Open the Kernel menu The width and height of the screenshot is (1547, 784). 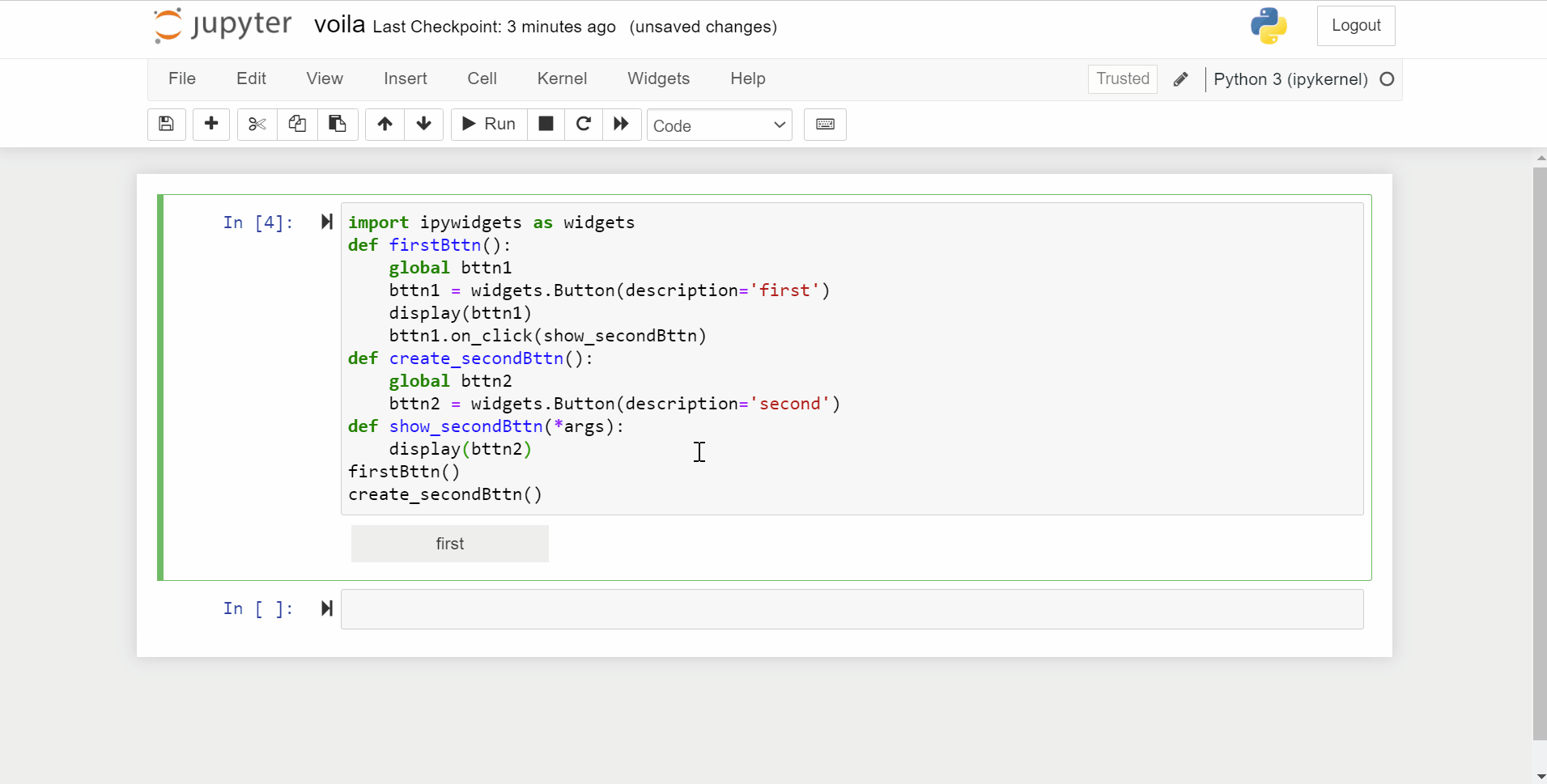[563, 78]
